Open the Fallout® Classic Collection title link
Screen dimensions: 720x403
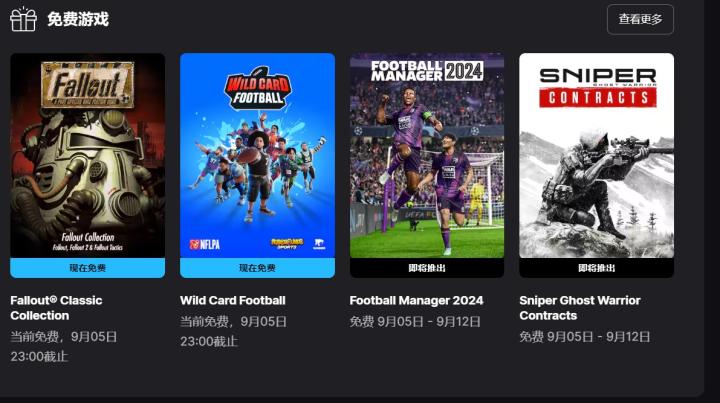(x=56, y=308)
